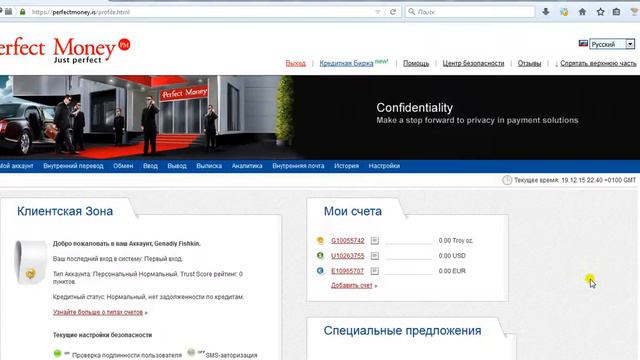
Task: Bookmark this page with the star icon
Action: click(600, 12)
